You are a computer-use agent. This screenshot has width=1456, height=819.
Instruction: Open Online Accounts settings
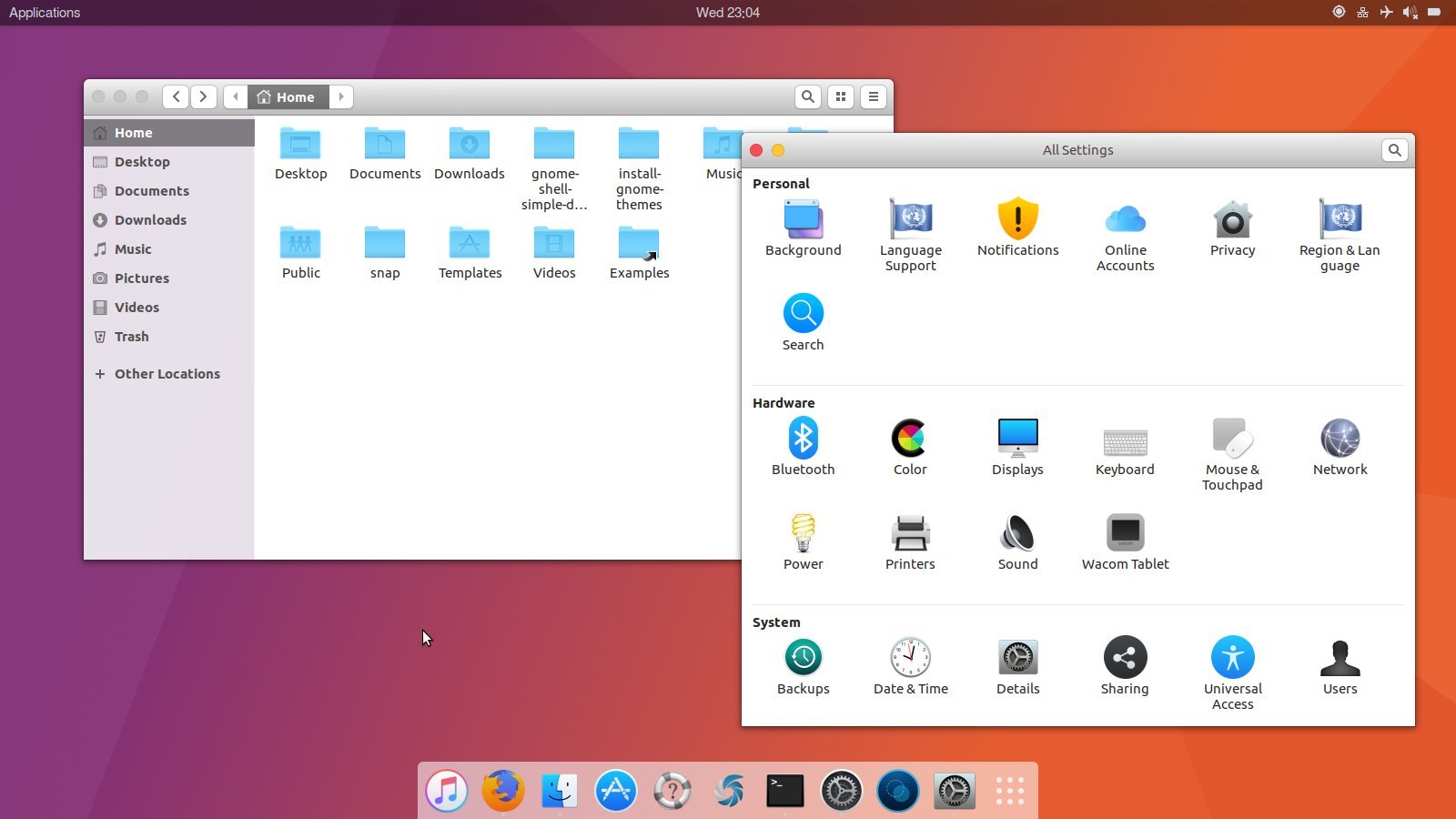[x=1125, y=220]
